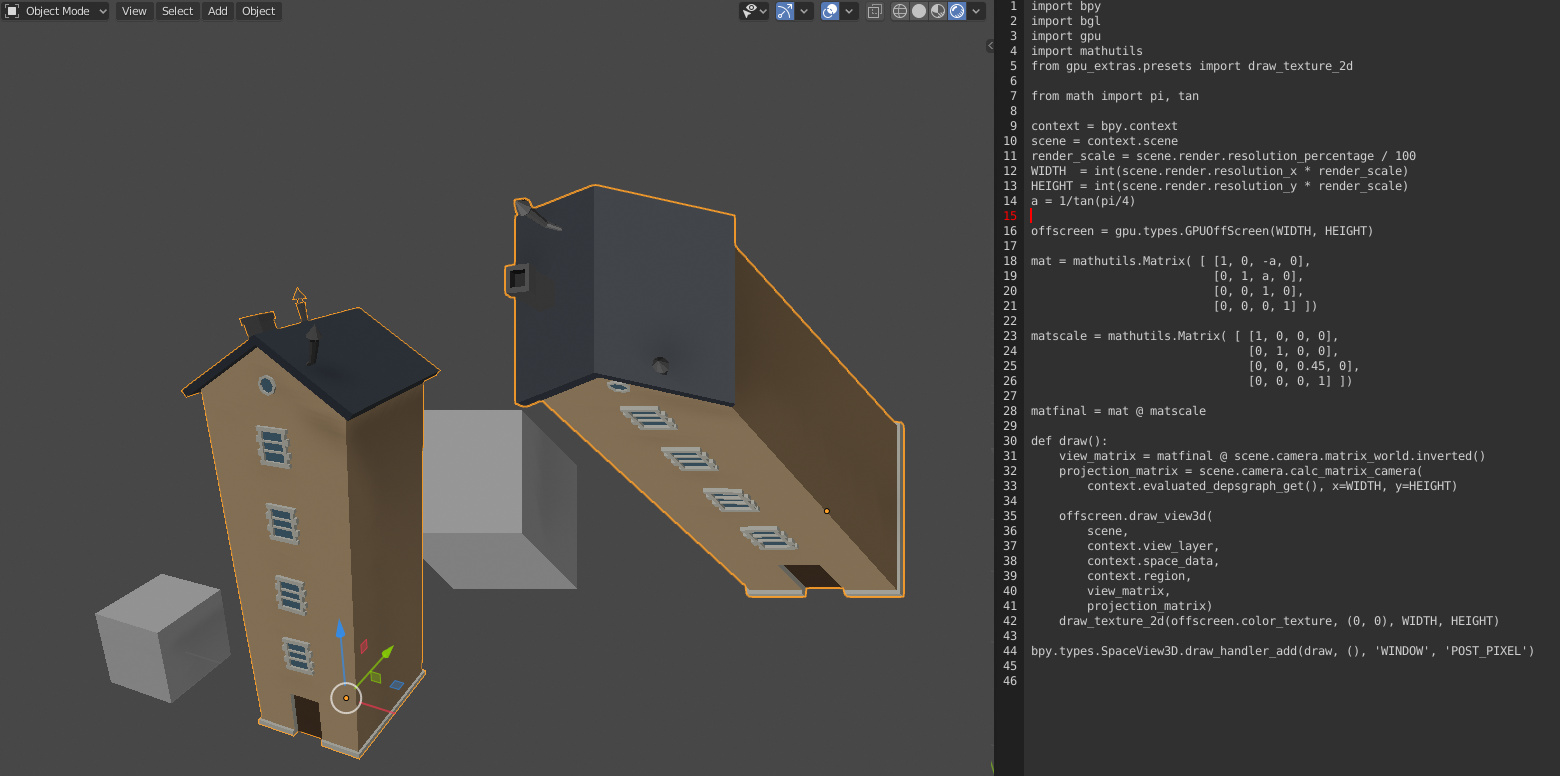Open the Object menu
The image size is (1560, 776).
pos(258,11)
